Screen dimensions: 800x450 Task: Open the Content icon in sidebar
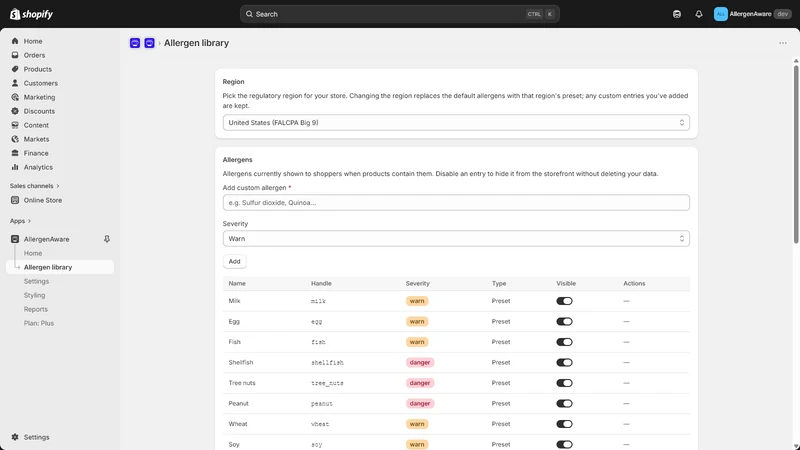pos(15,125)
